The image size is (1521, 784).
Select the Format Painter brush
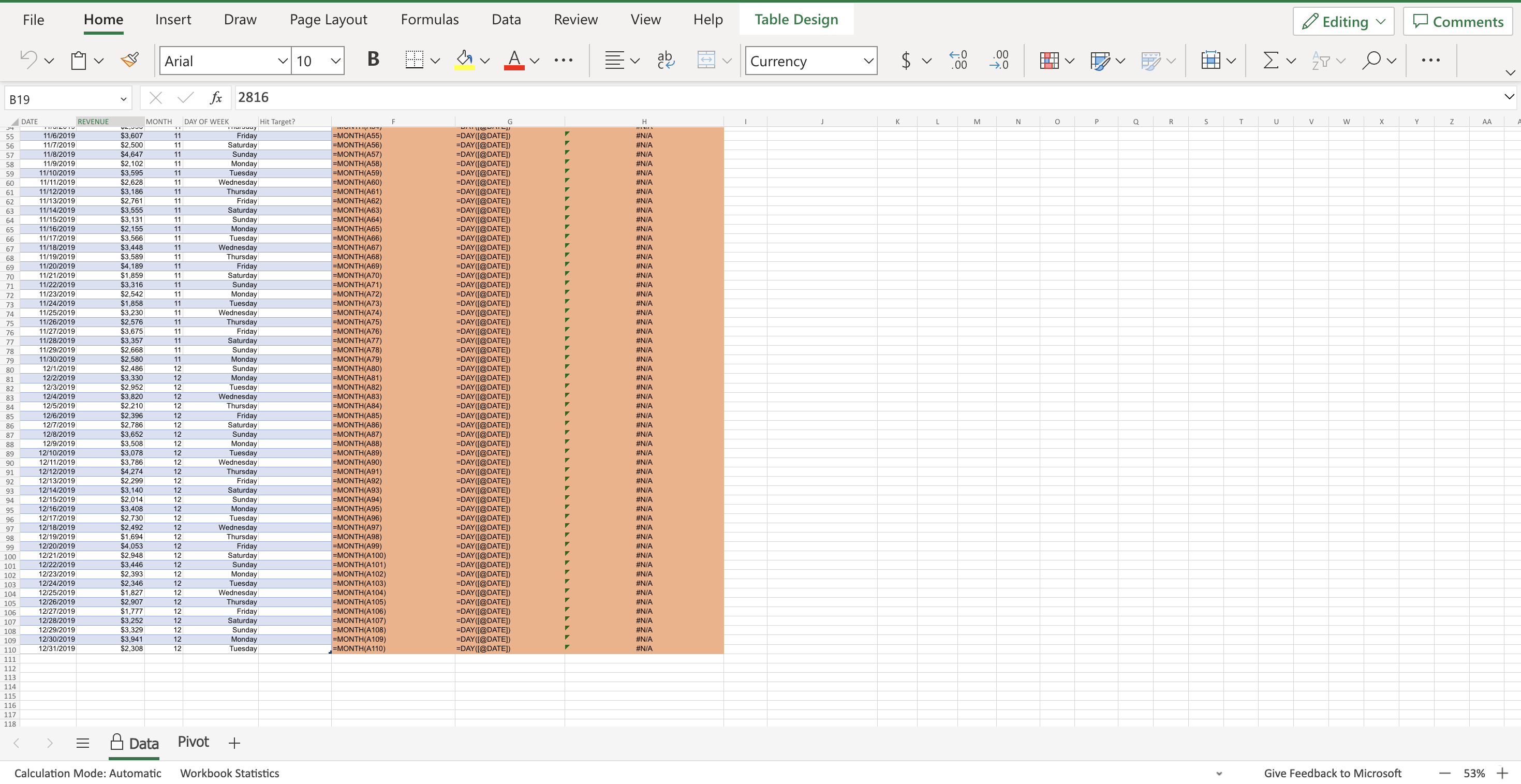click(130, 60)
